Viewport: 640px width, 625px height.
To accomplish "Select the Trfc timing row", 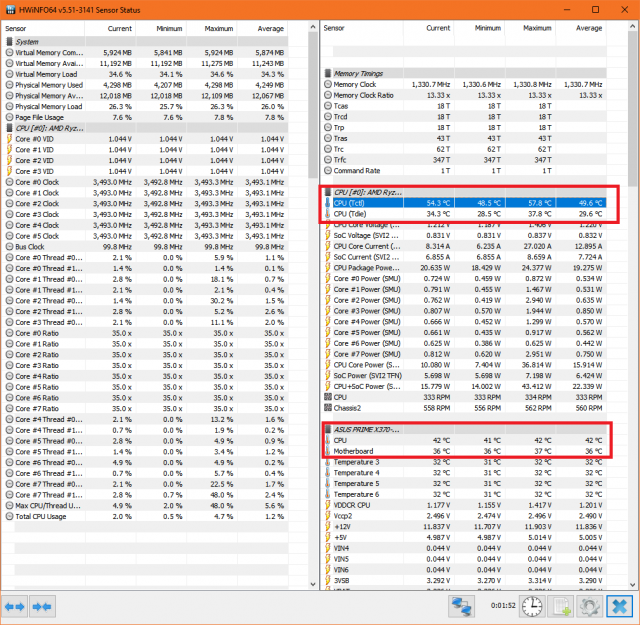I will (x=464, y=160).
